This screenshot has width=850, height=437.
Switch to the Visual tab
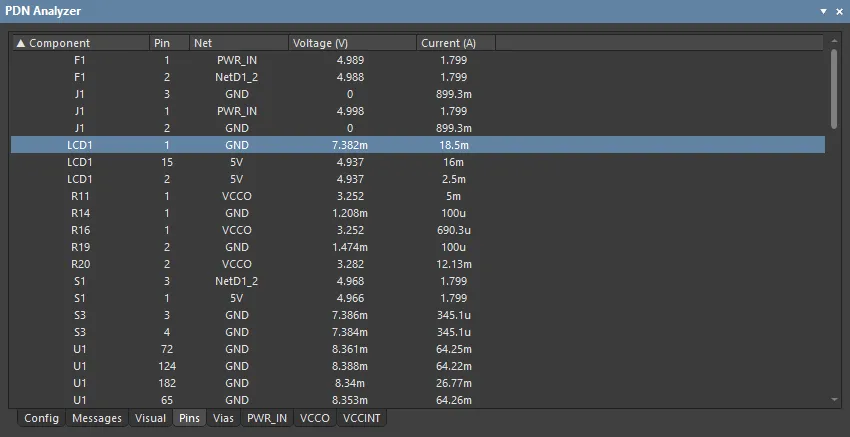[151, 418]
